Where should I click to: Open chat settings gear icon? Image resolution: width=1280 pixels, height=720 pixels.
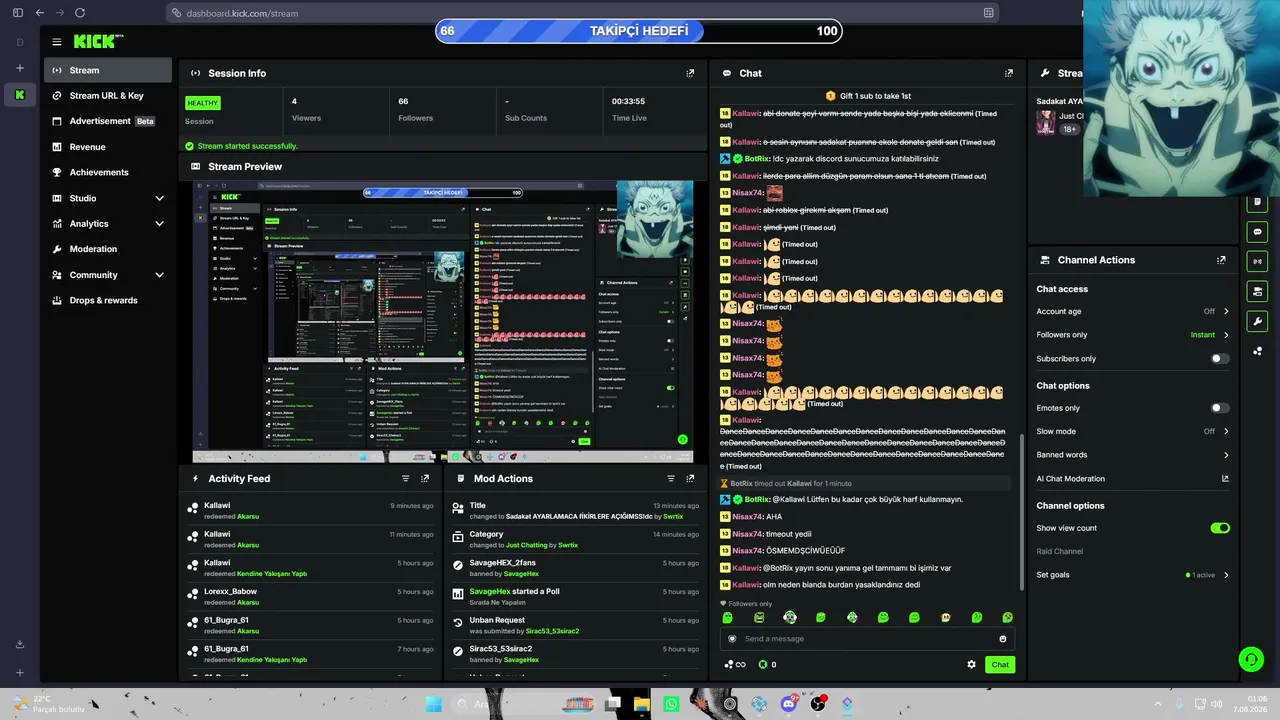click(971, 664)
